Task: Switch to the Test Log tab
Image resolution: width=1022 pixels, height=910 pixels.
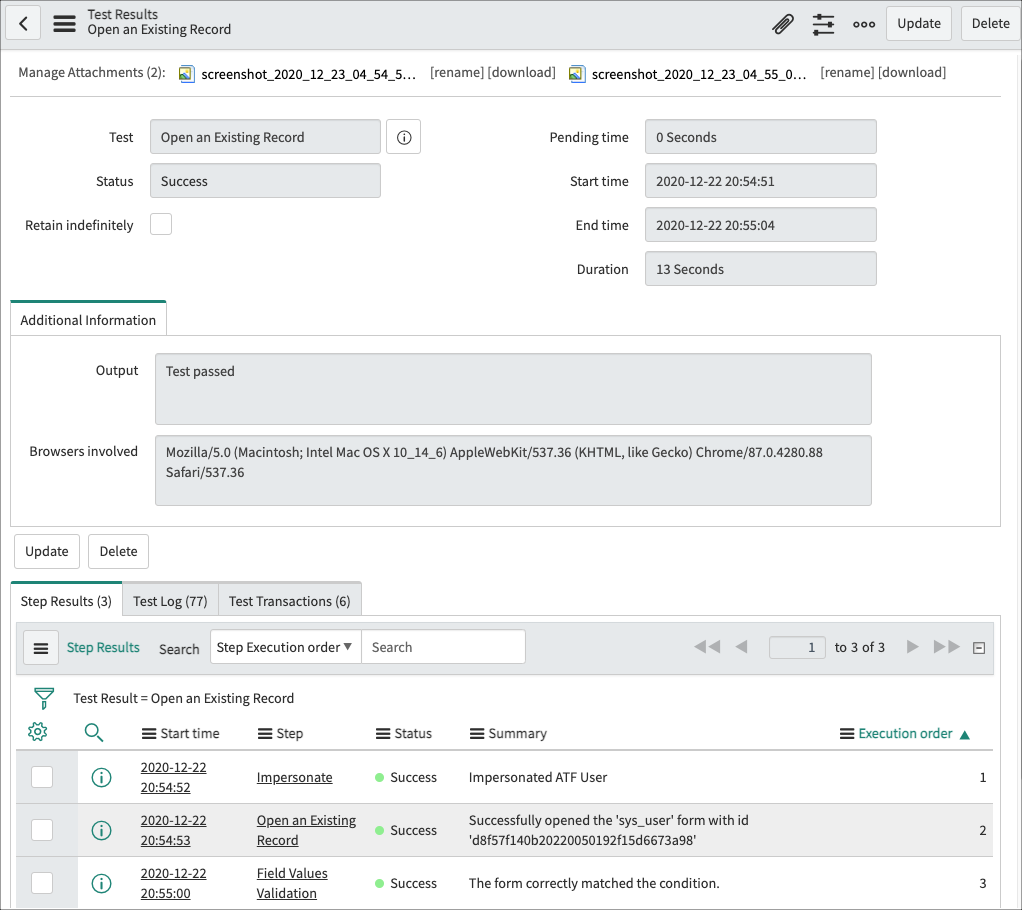Action: 169,600
